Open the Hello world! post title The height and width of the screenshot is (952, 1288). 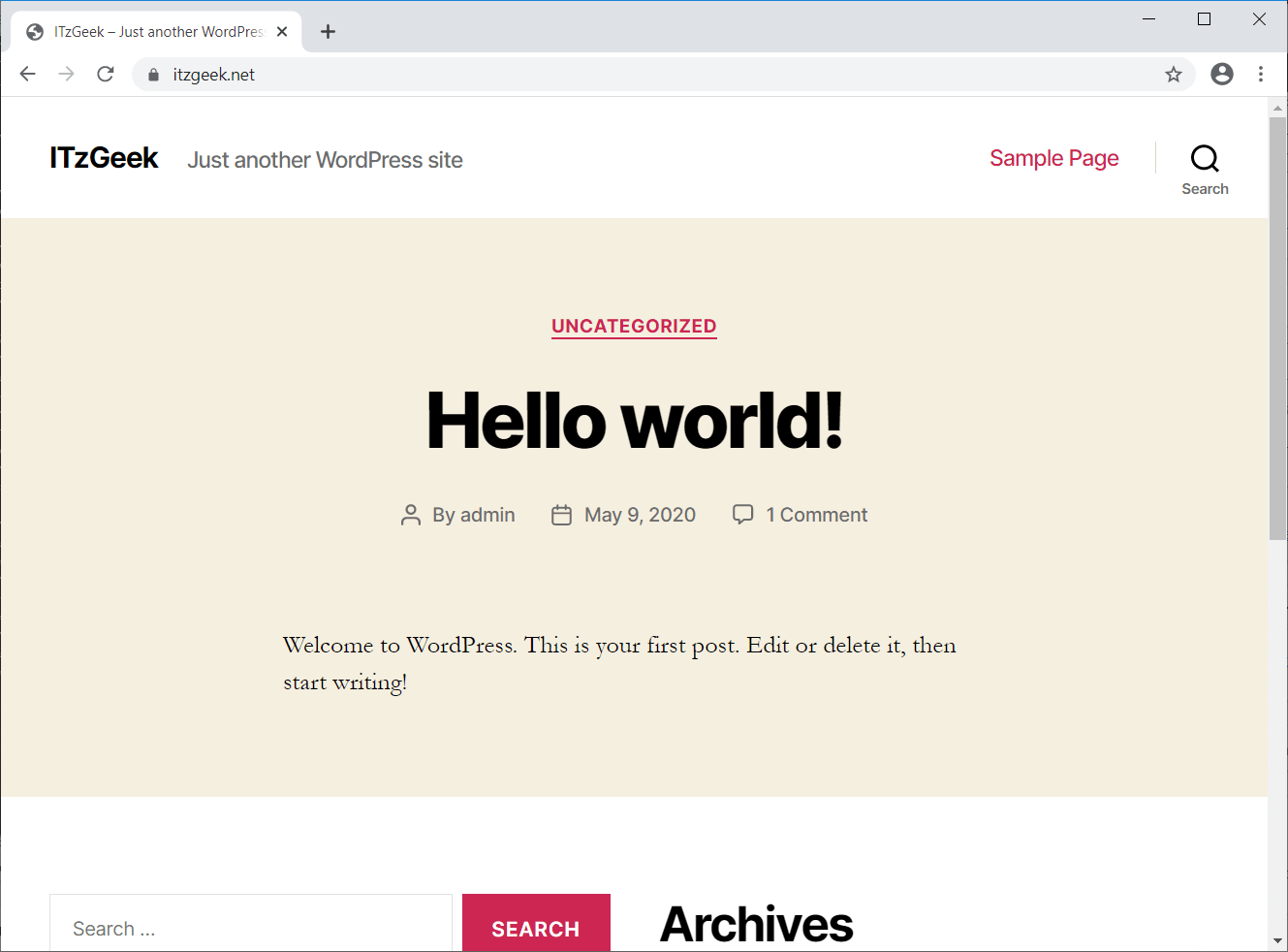pos(635,421)
